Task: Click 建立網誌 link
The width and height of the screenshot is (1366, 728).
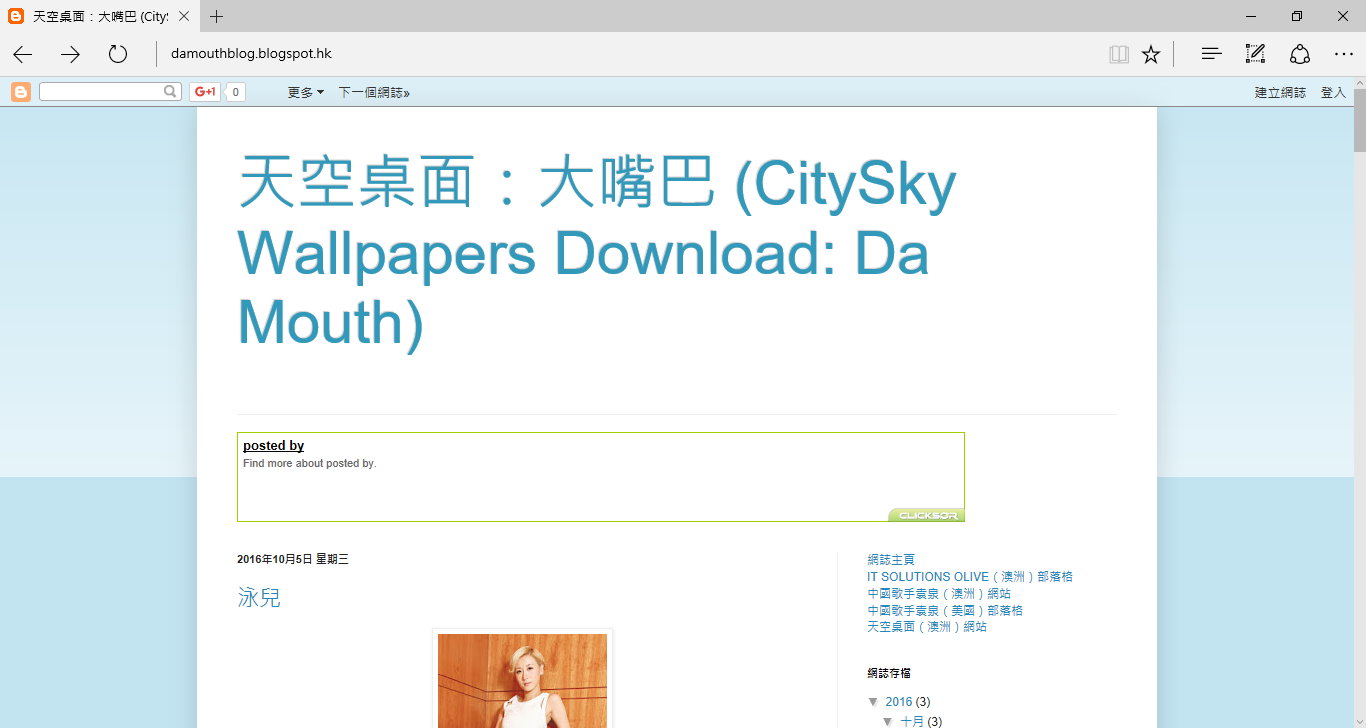Action: (1280, 92)
